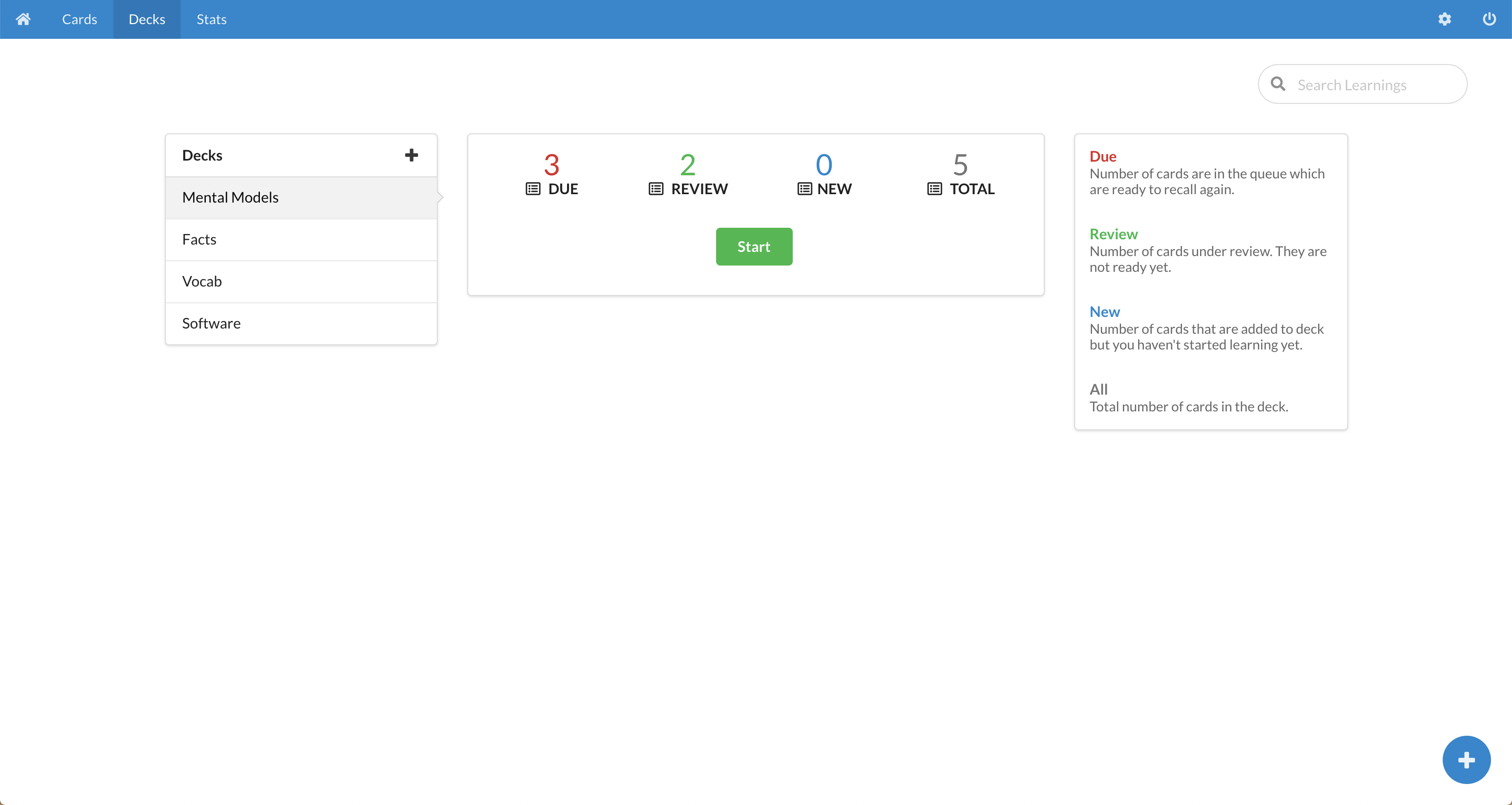Screen dimensions: 1512x805
Task: Switch to the Stats tab
Action: click(x=211, y=19)
